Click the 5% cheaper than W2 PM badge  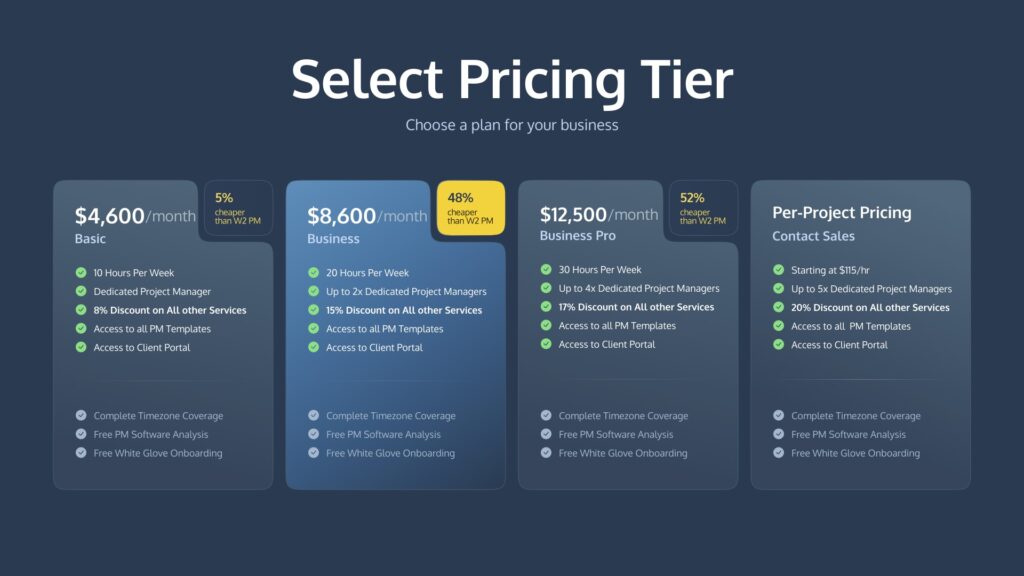click(238, 208)
